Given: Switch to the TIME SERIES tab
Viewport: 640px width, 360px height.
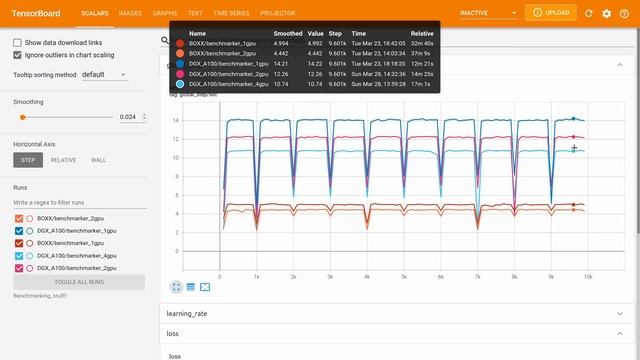Looking at the screenshot, I should point(231,13).
